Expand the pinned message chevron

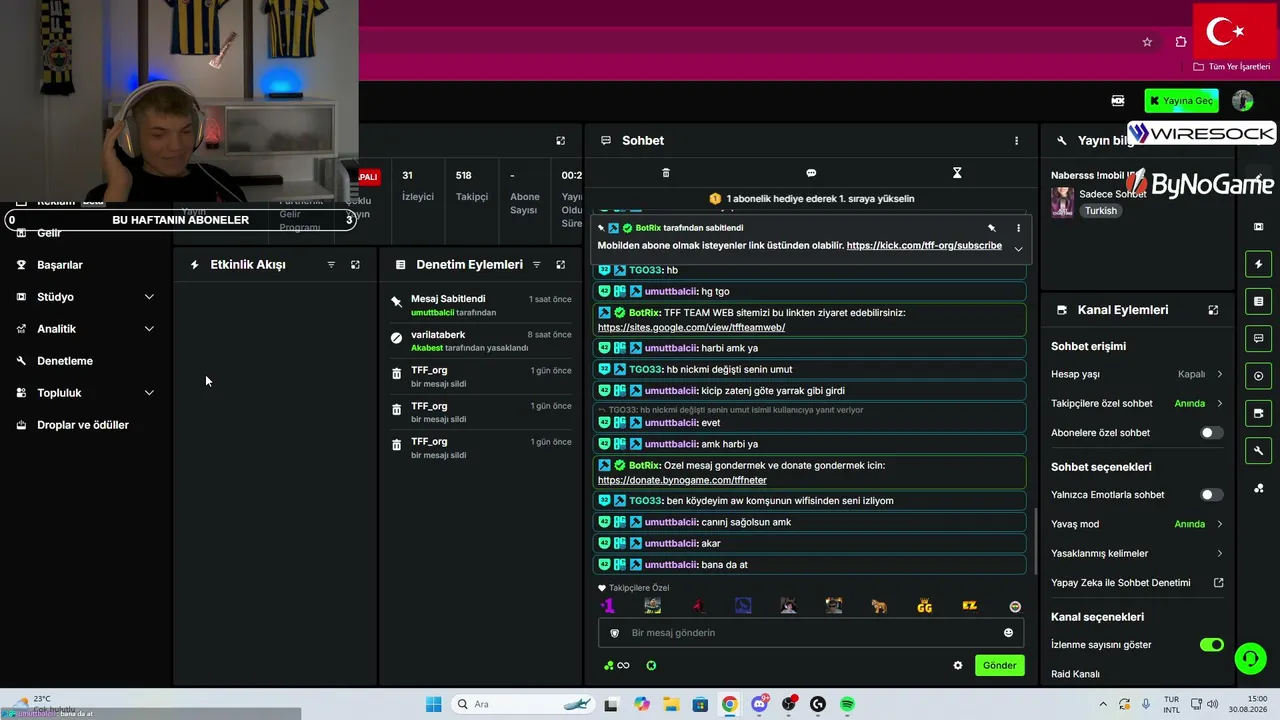[1018, 249]
